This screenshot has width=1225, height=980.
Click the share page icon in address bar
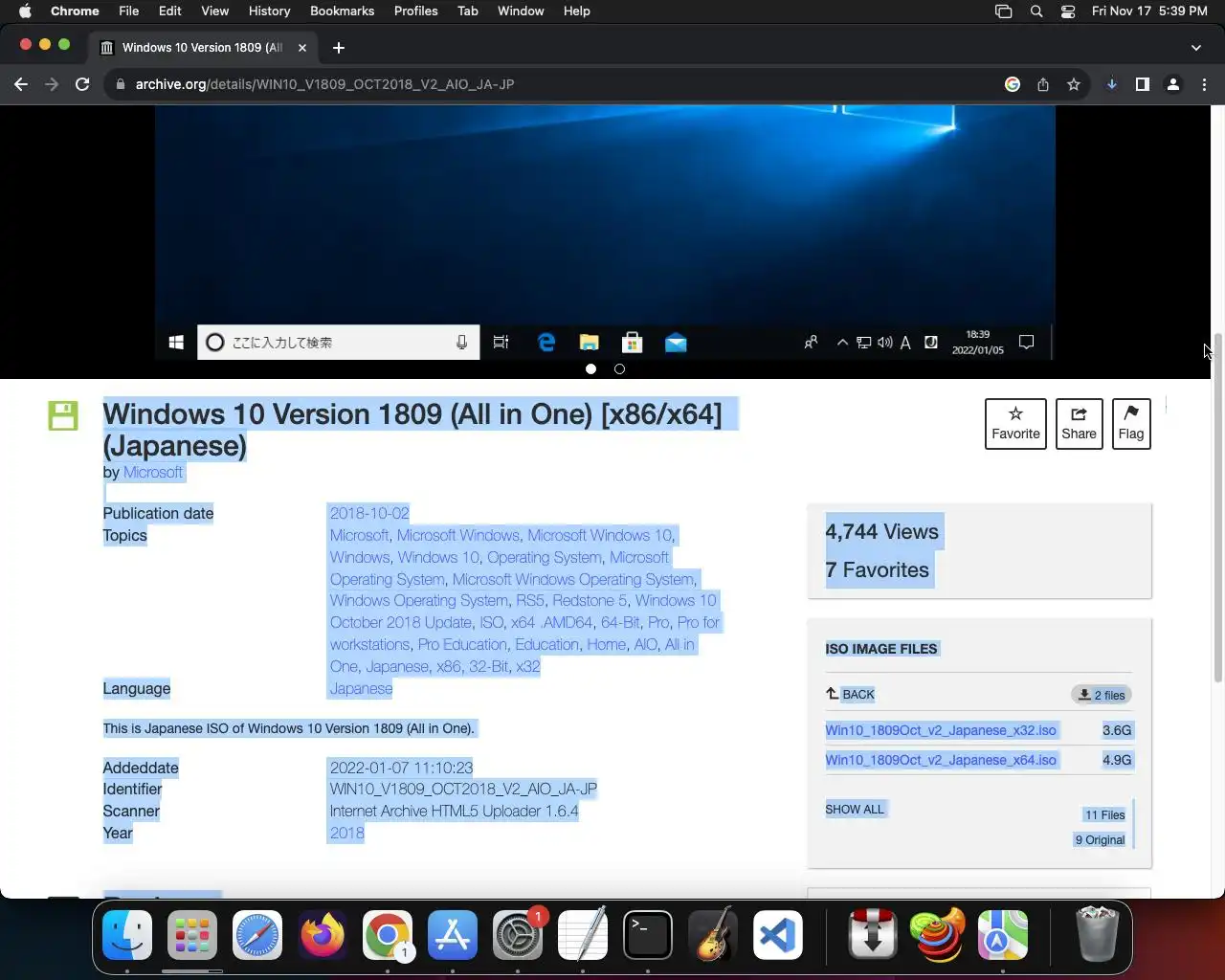1043,84
